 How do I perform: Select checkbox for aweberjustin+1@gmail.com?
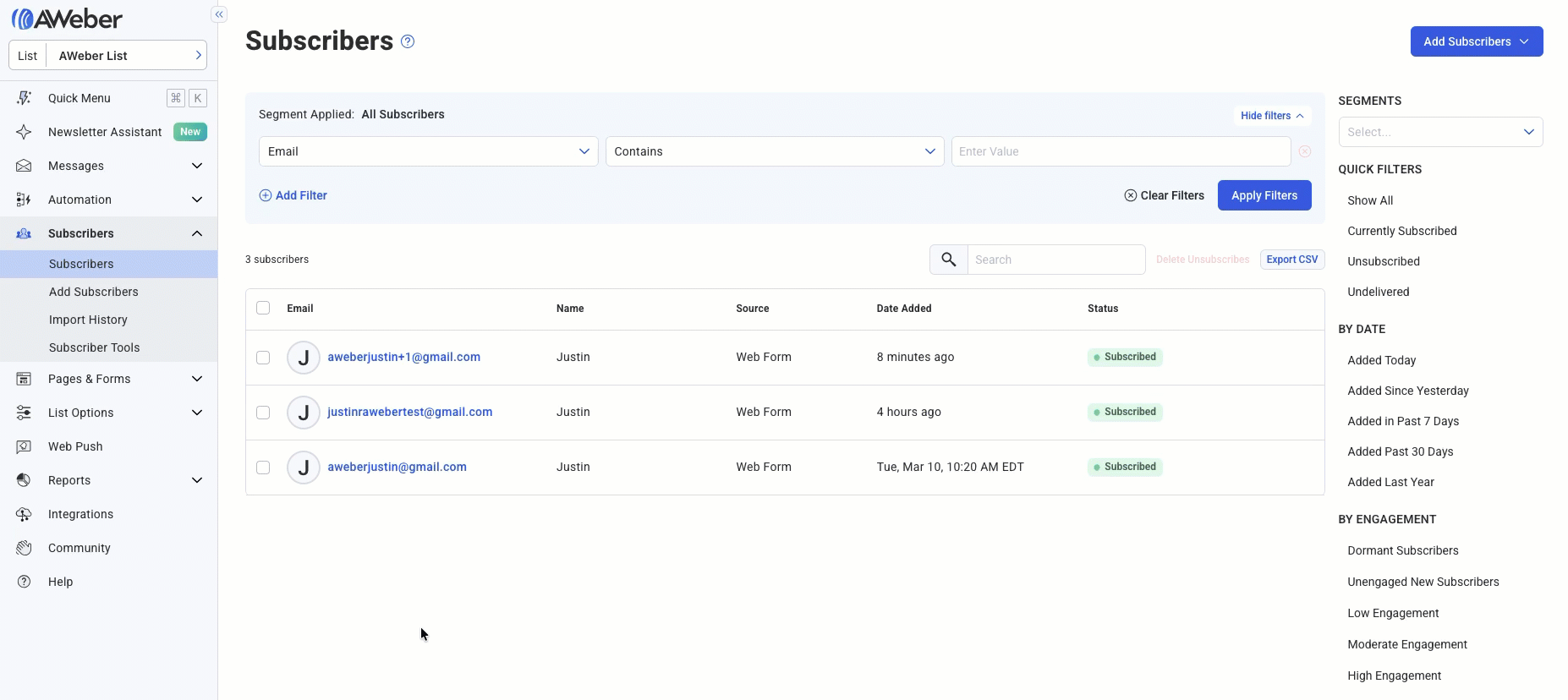tap(263, 358)
